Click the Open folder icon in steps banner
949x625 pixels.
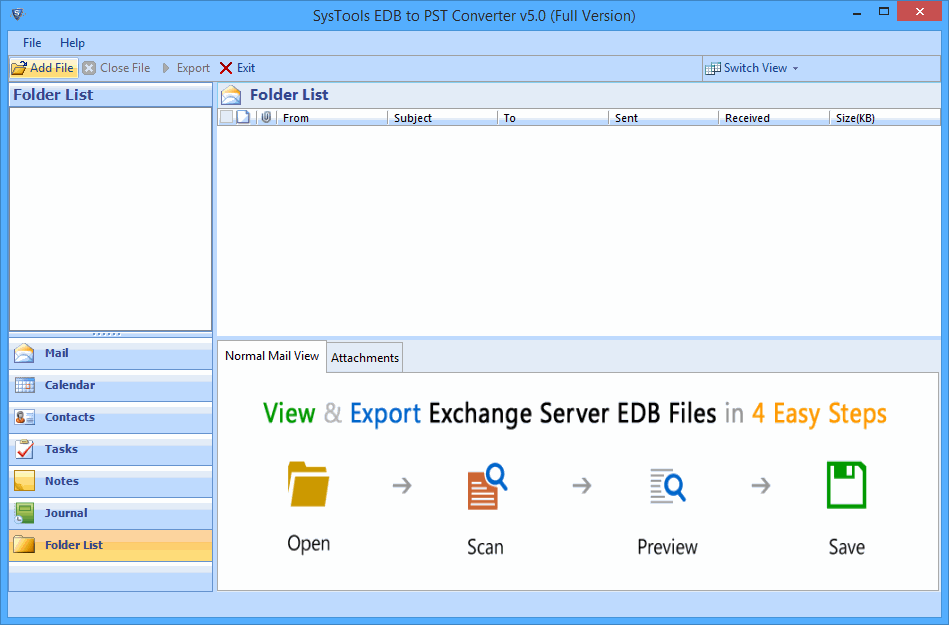(x=308, y=484)
